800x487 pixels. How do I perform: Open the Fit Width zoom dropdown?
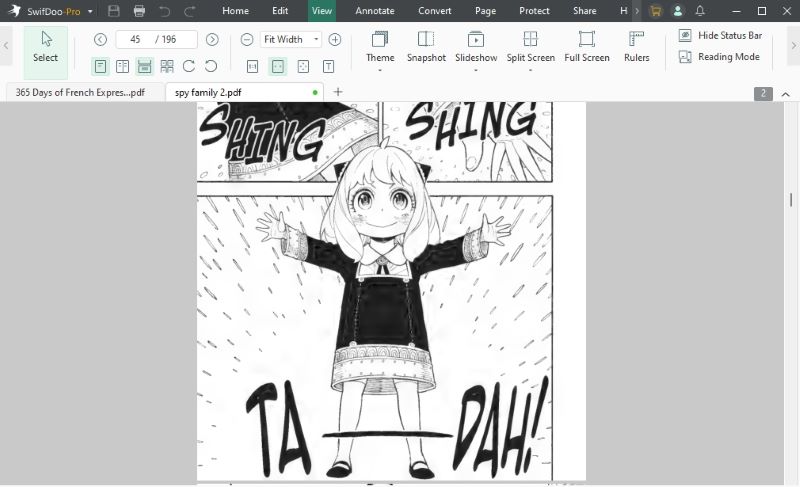coord(291,39)
